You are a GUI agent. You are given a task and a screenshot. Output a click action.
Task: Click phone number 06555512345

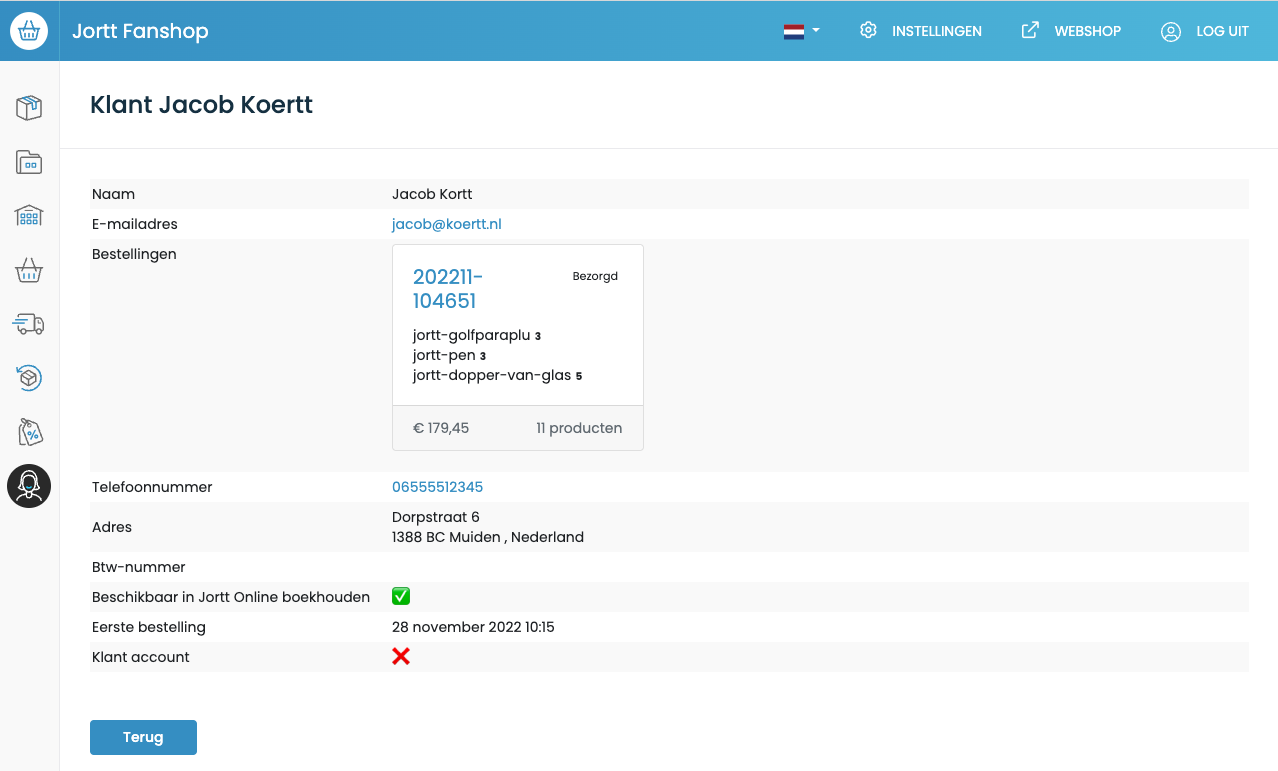[x=437, y=487]
